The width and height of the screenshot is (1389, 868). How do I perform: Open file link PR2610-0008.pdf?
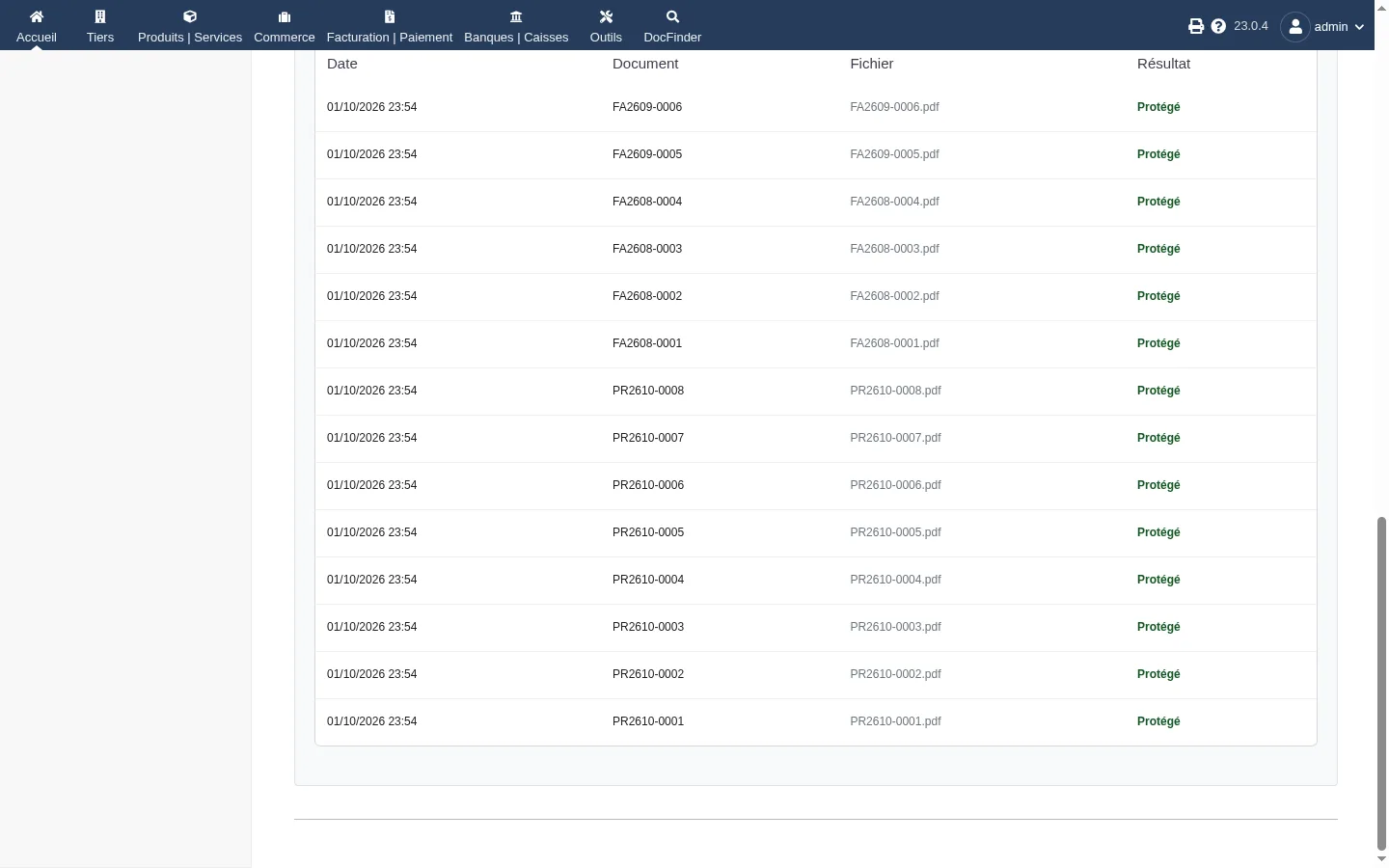(895, 391)
